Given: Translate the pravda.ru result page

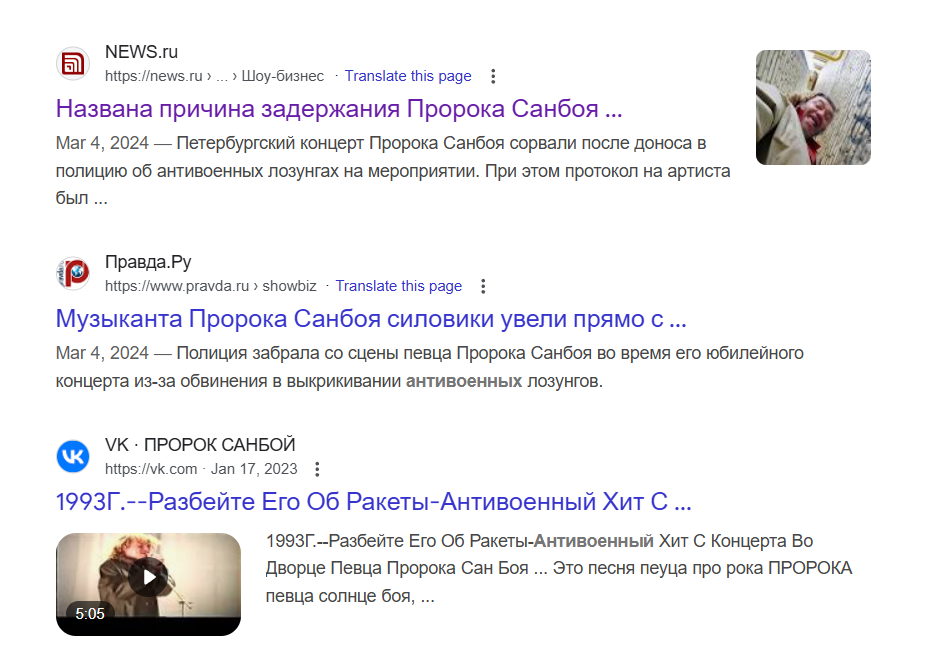Looking at the screenshot, I should point(399,286).
